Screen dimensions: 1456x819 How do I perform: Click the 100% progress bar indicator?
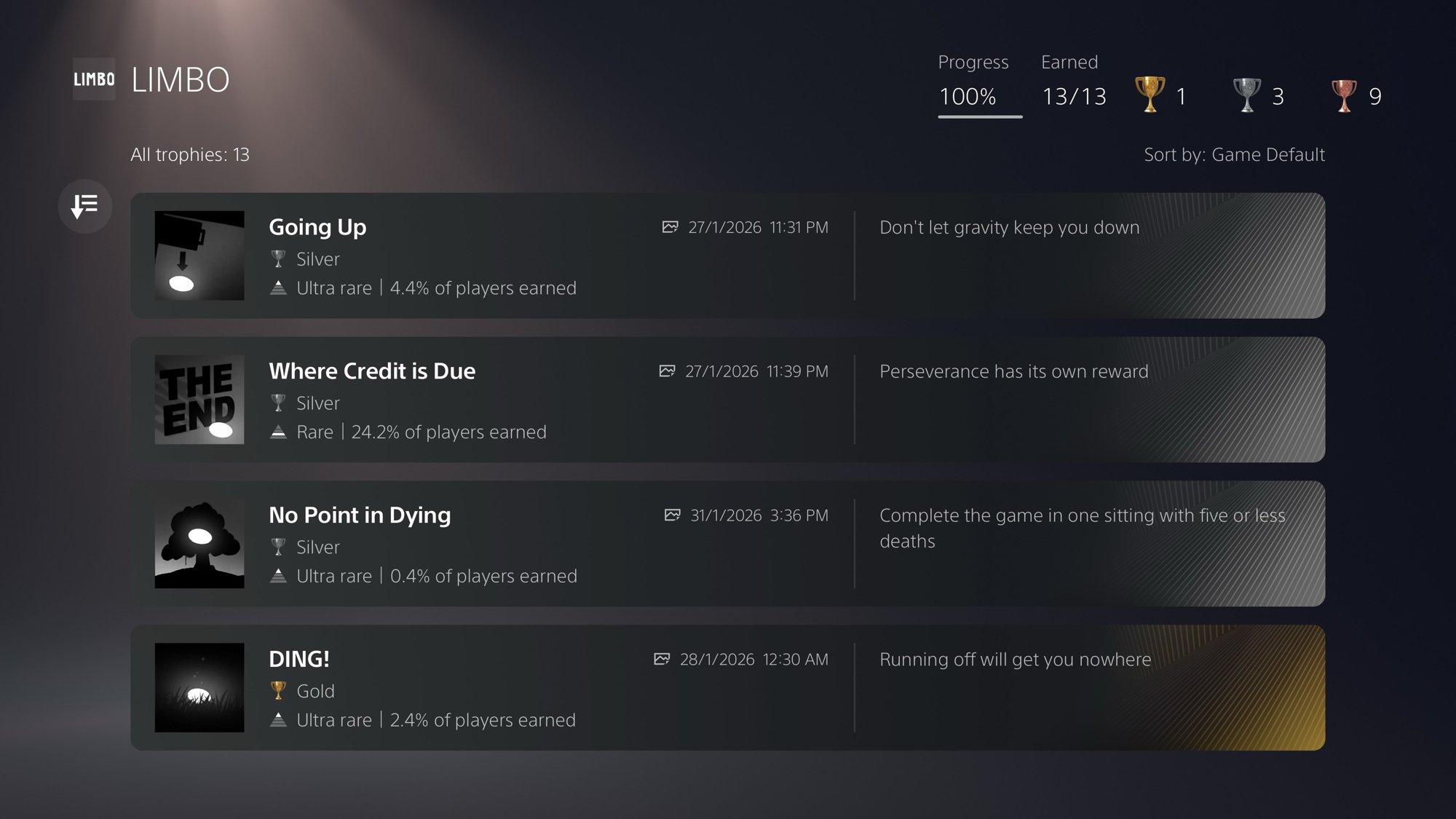tap(979, 116)
